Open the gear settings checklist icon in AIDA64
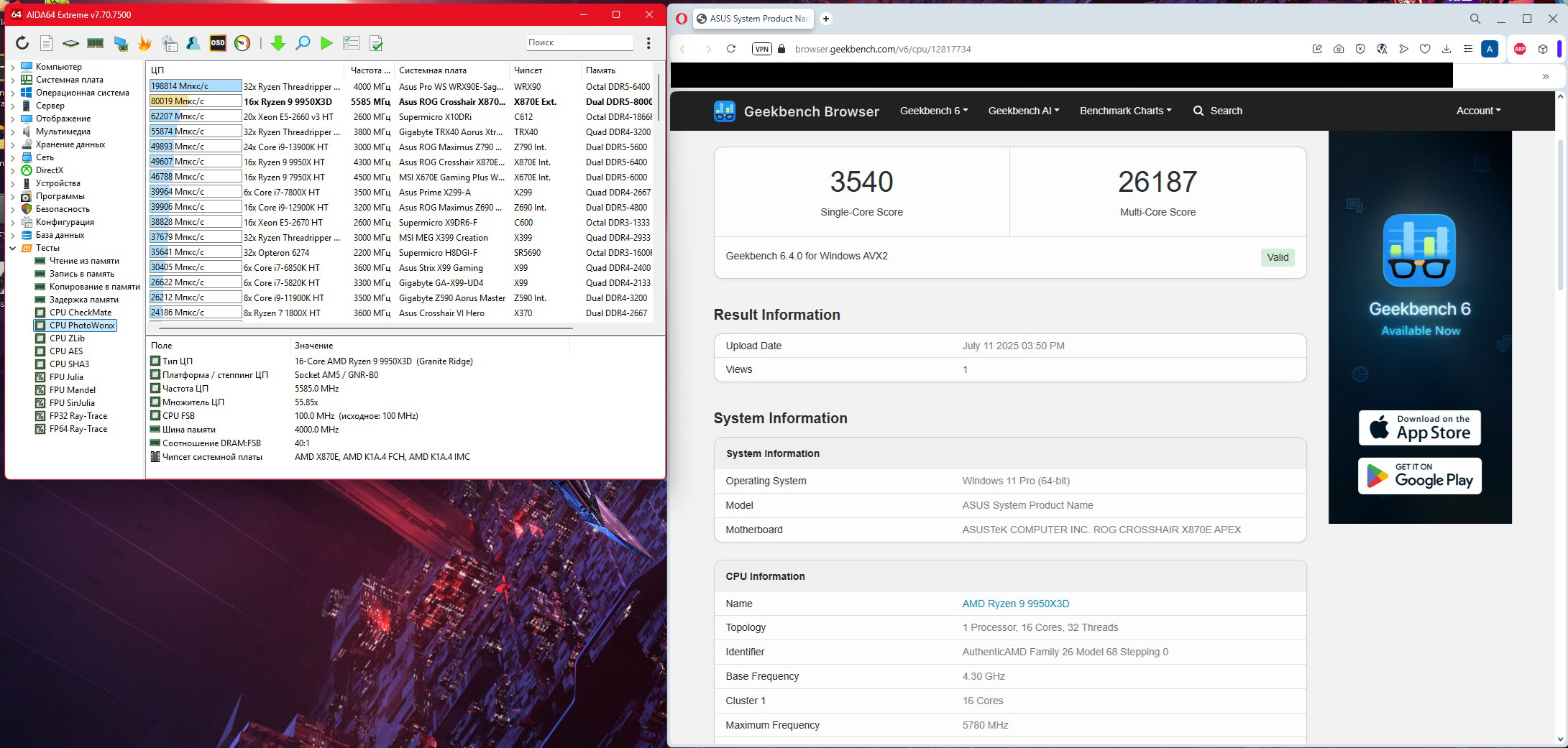1568x748 pixels. pos(170,44)
